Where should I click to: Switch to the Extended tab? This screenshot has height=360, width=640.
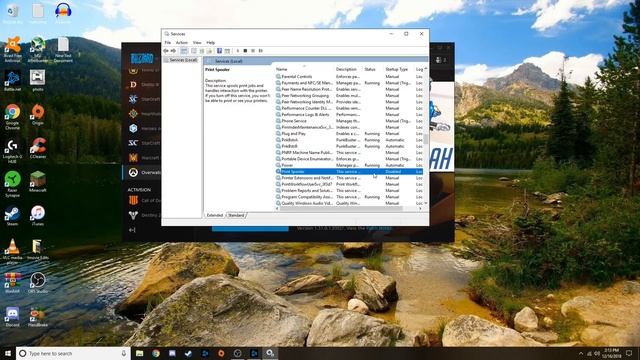click(x=215, y=215)
